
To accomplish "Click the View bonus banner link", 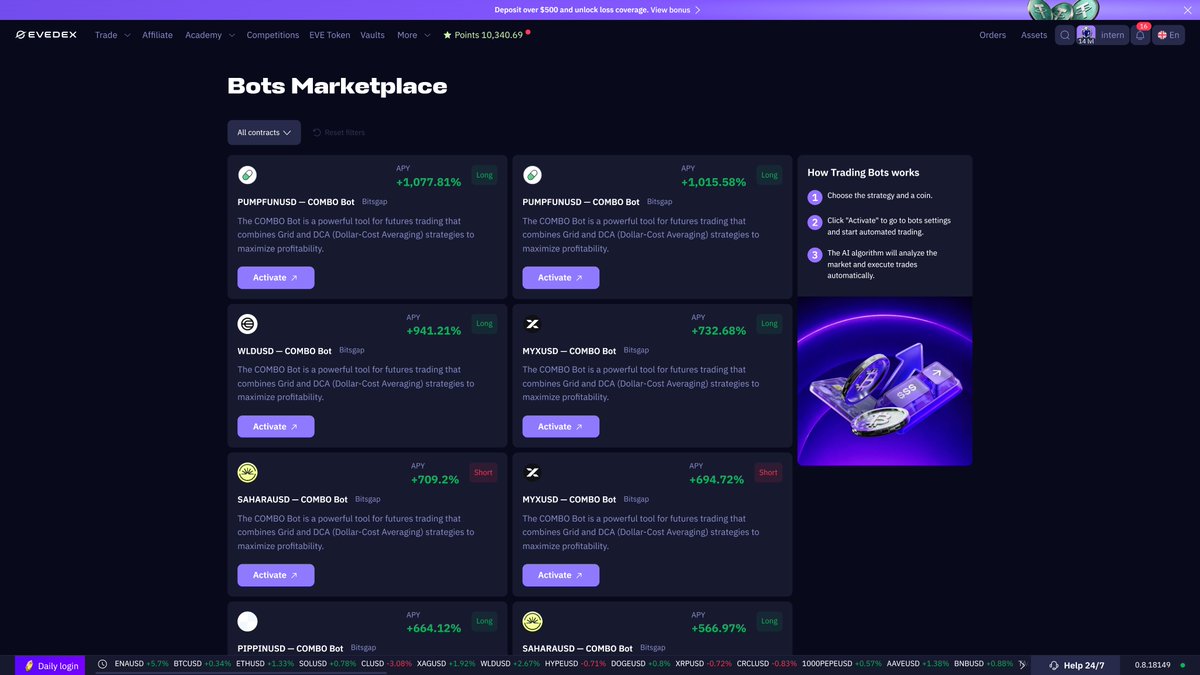I will coord(676,10).
